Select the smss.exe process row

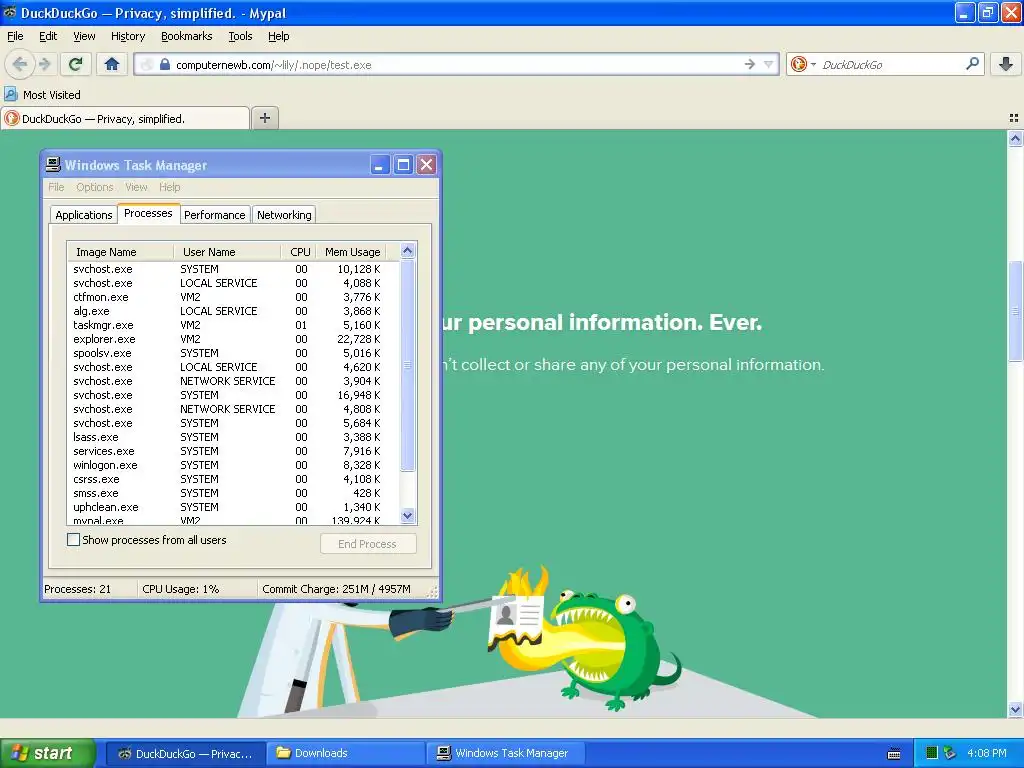[x=233, y=493]
